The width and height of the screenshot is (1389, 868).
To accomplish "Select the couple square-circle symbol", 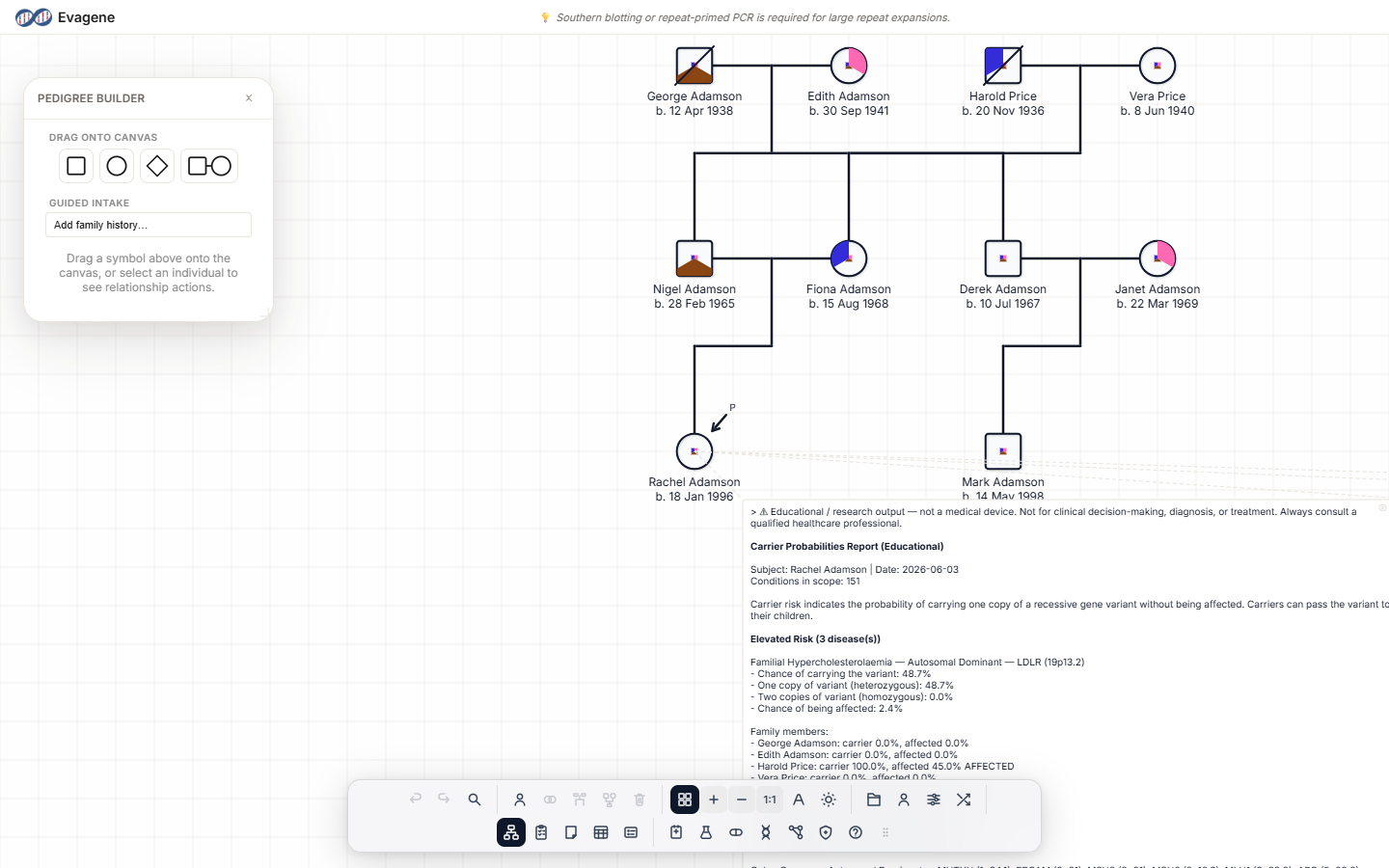I will pos(209,166).
